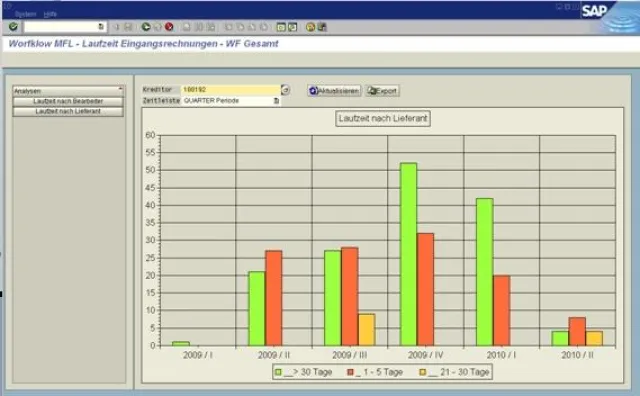
Task: Click the orange 1 - 5 Tage legend swatch
Action: pos(350,372)
